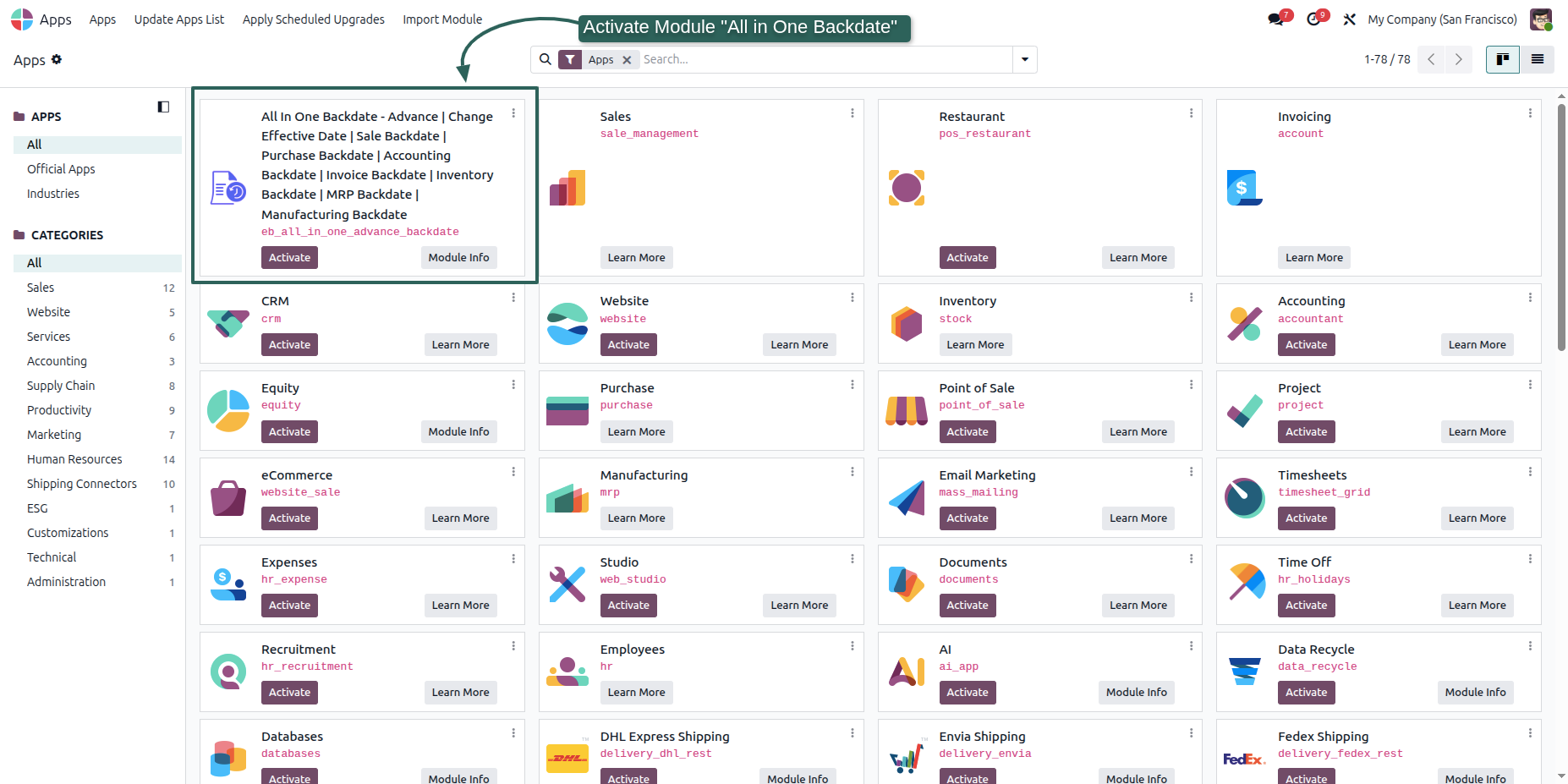This screenshot has height=784, width=1568.
Task: Open Module Info for Equity
Action: point(458,432)
